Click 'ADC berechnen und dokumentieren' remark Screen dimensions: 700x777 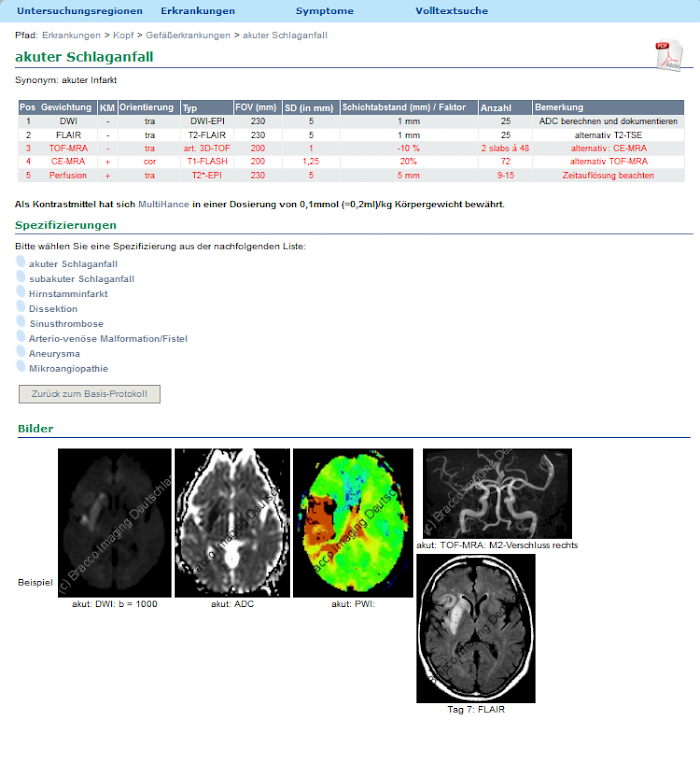(608, 121)
